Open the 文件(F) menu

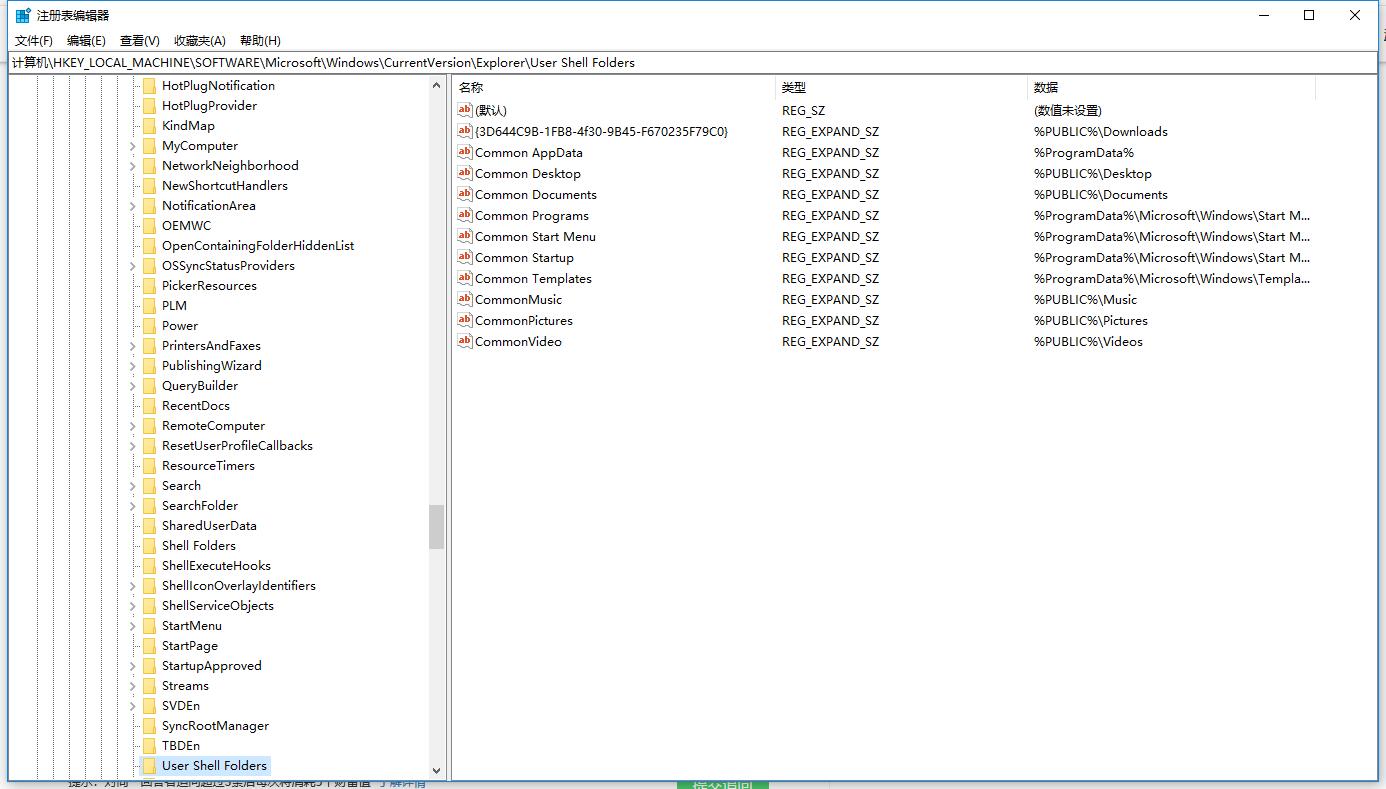tap(34, 40)
